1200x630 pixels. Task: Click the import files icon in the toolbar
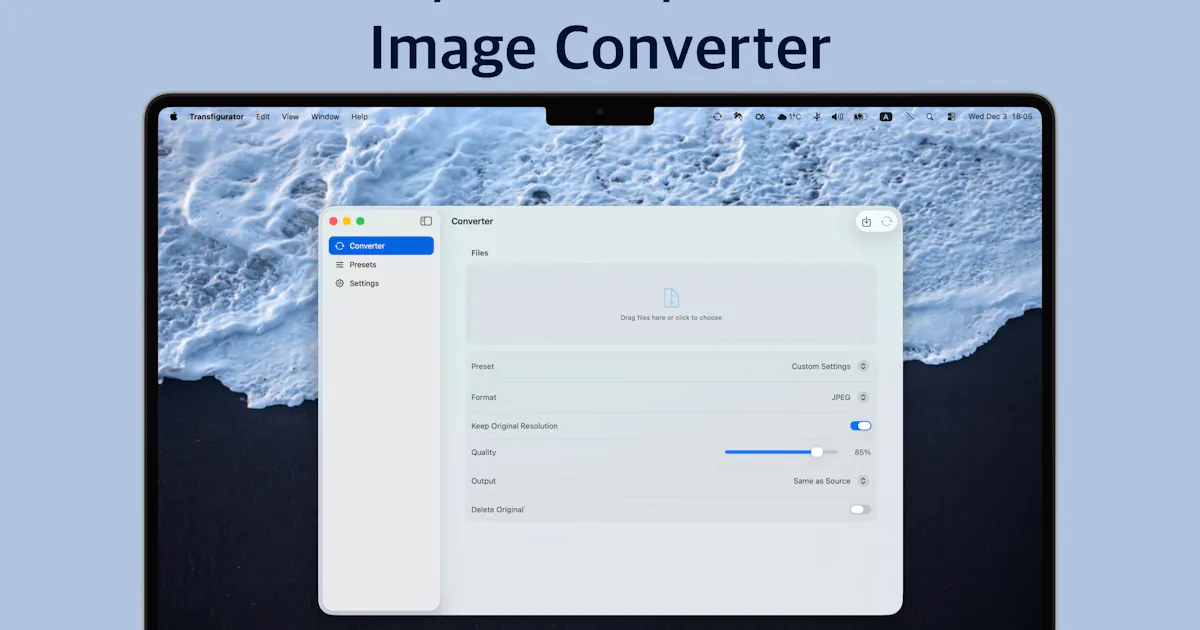coord(867,222)
